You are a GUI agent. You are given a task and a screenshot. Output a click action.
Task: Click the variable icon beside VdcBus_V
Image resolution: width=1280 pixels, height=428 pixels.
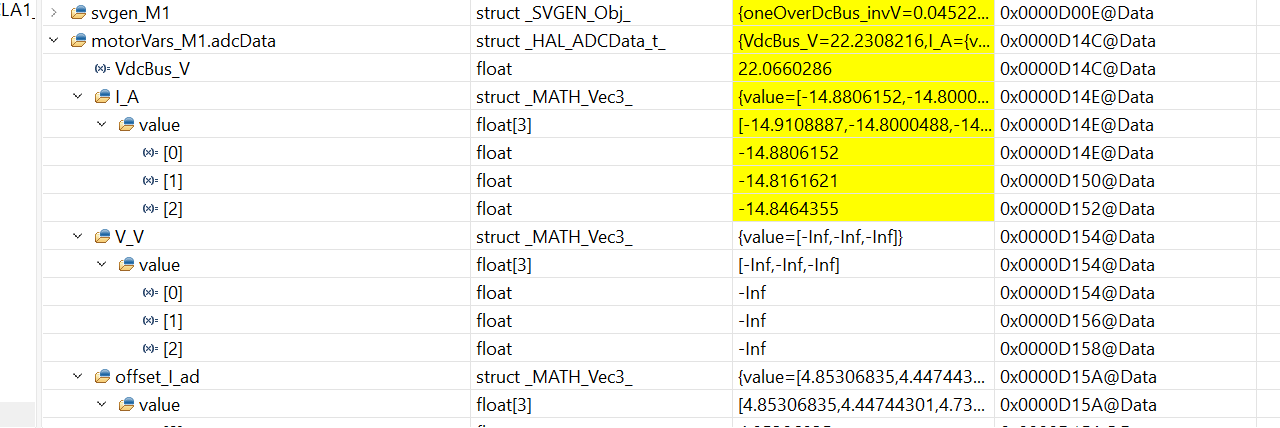(x=102, y=69)
